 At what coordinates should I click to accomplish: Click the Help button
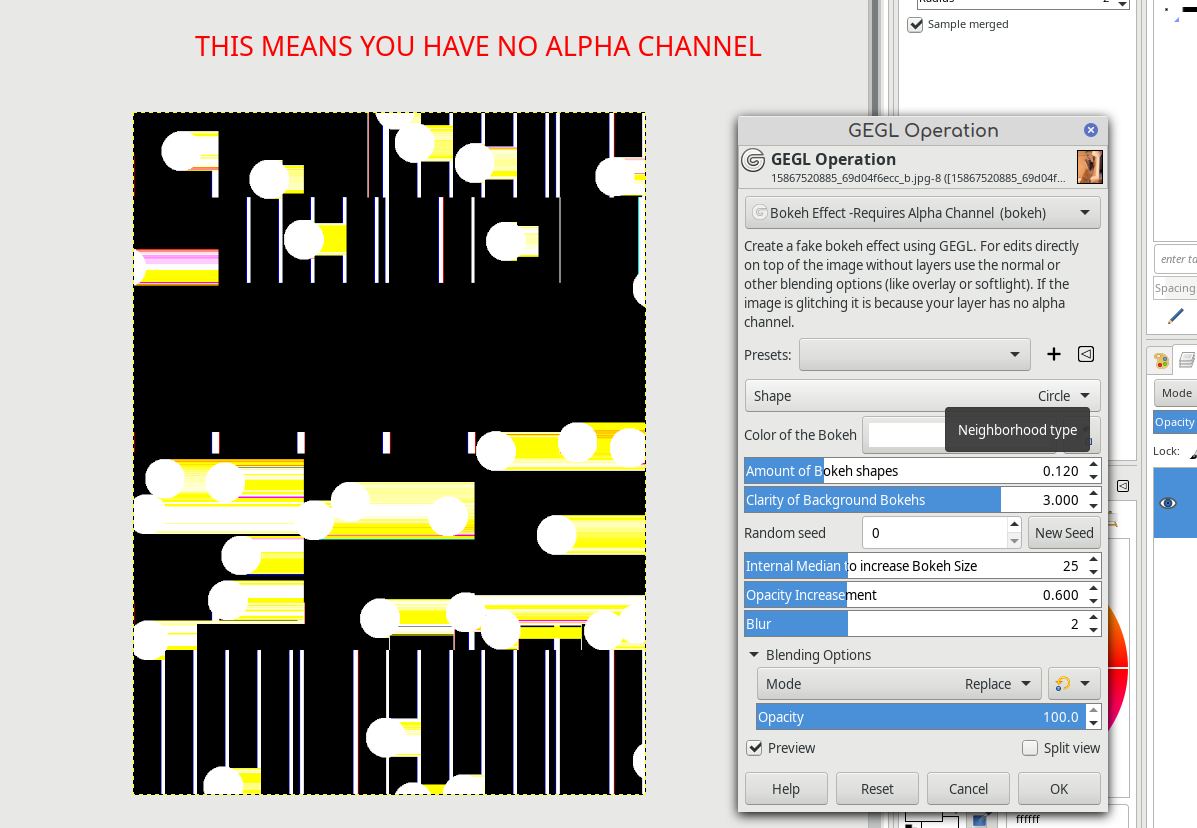pos(786,788)
